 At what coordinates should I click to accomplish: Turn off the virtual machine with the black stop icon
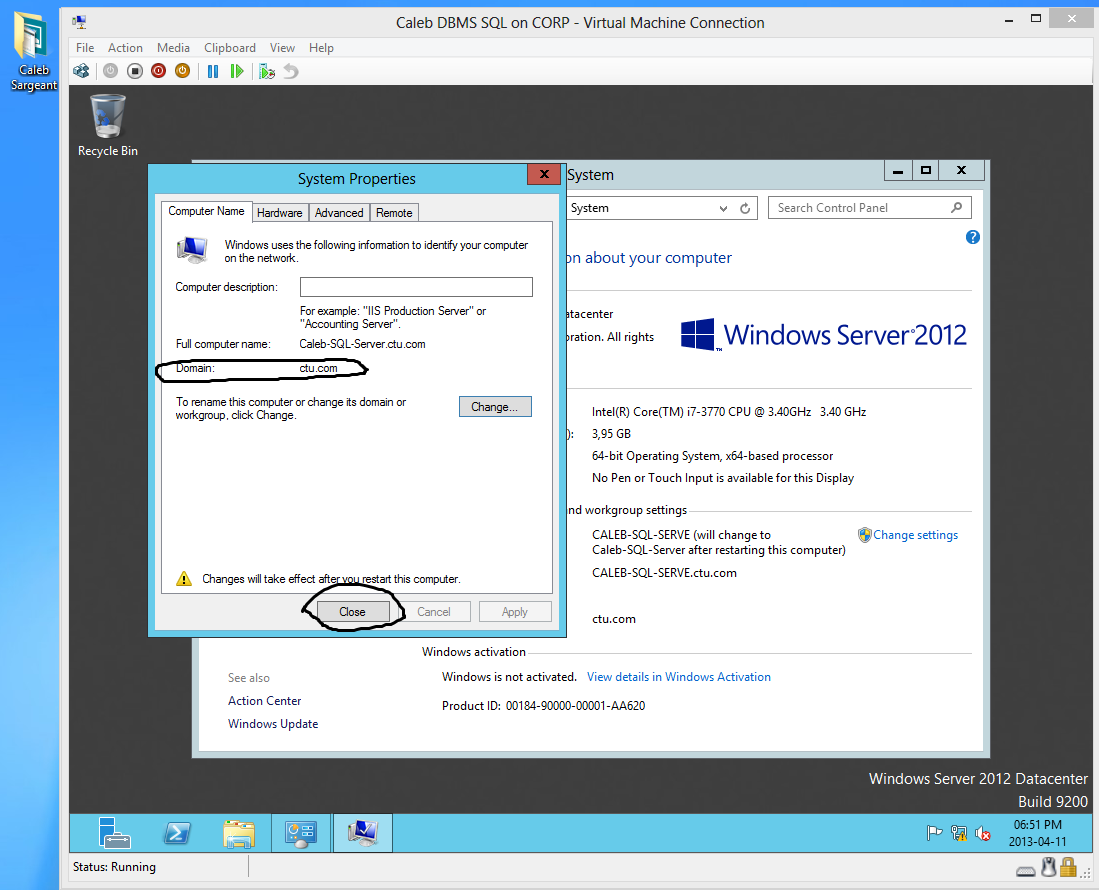[135, 71]
